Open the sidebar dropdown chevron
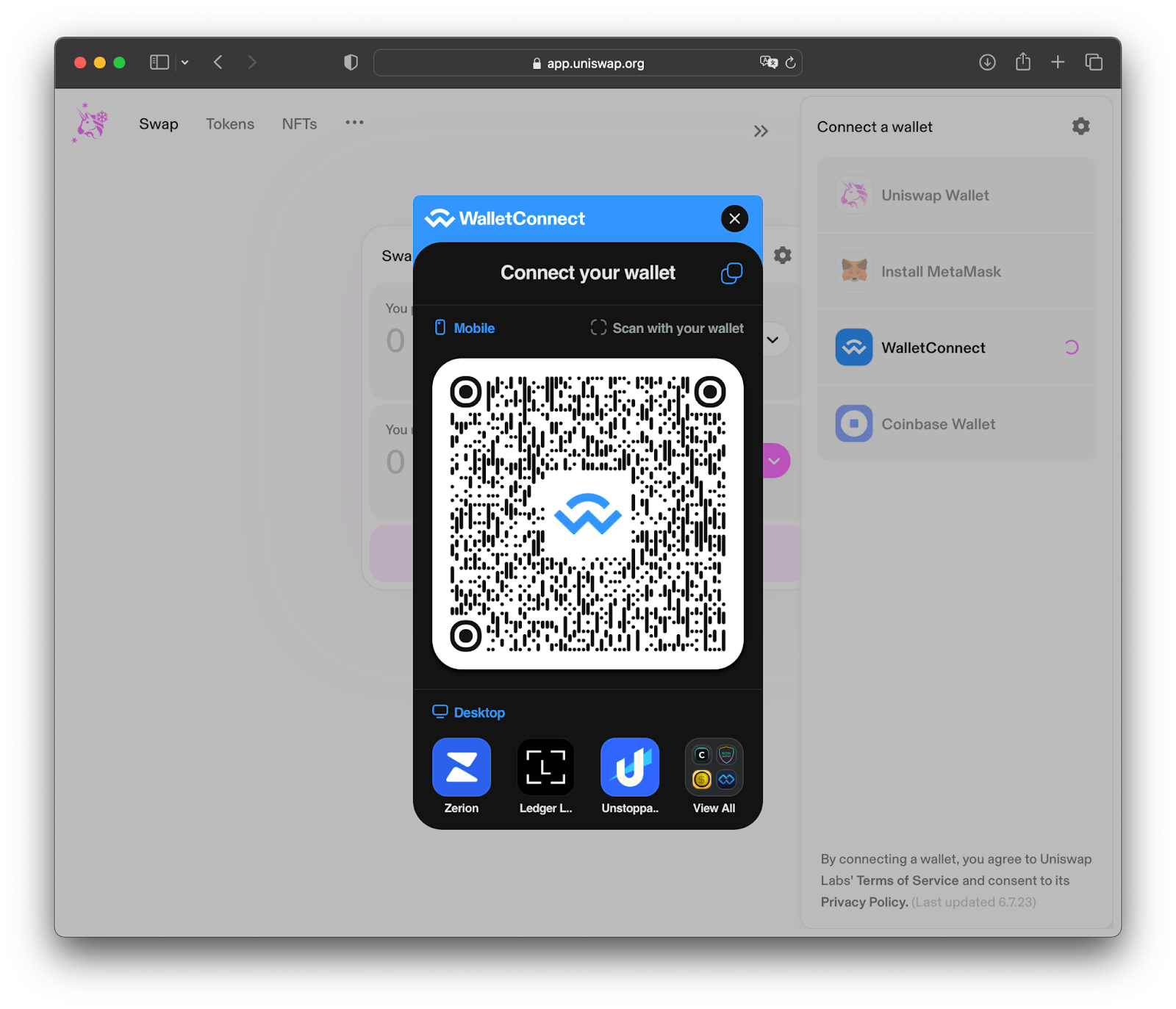1176x1009 pixels. pyautogui.click(x=185, y=62)
